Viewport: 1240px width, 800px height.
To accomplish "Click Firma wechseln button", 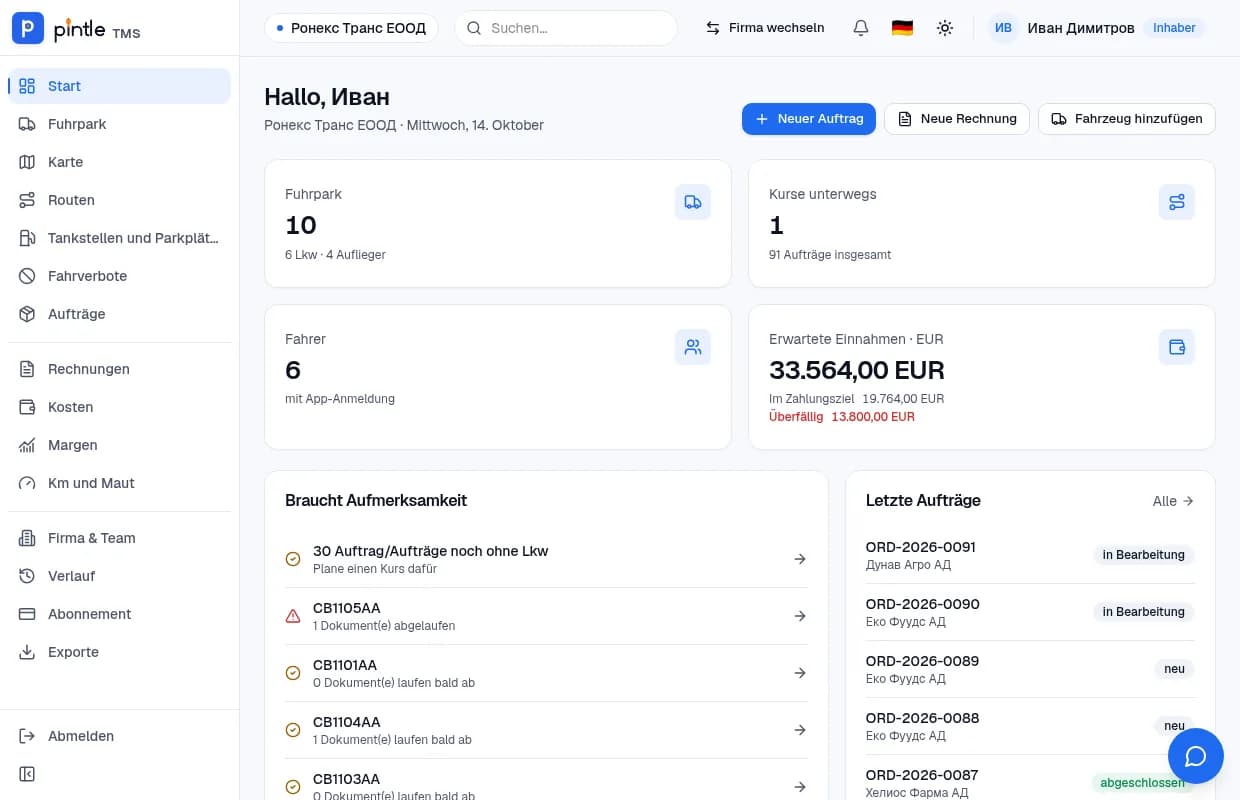I will [x=765, y=28].
